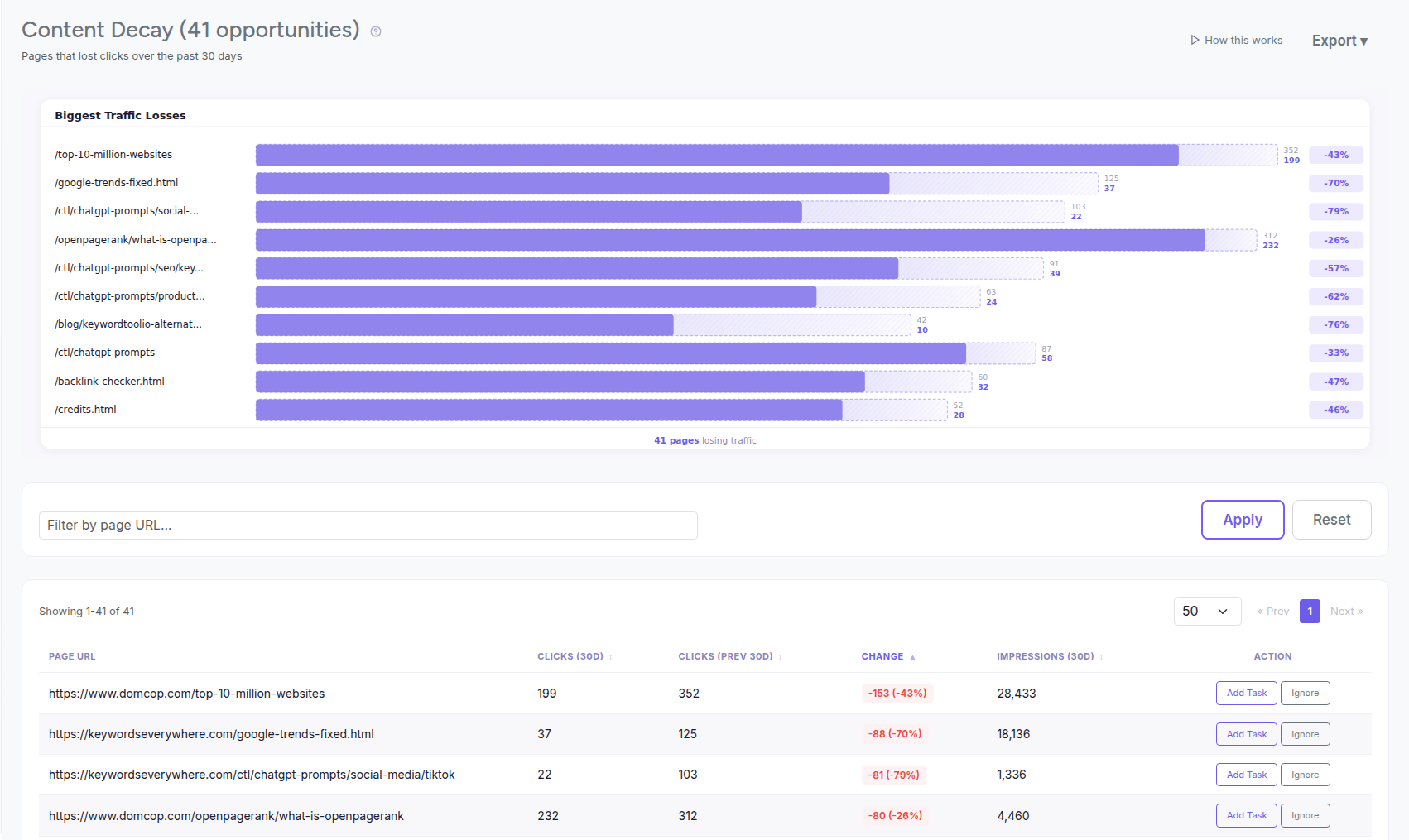
Task: Click the -79% change badge in chart
Action: click(x=1335, y=211)
